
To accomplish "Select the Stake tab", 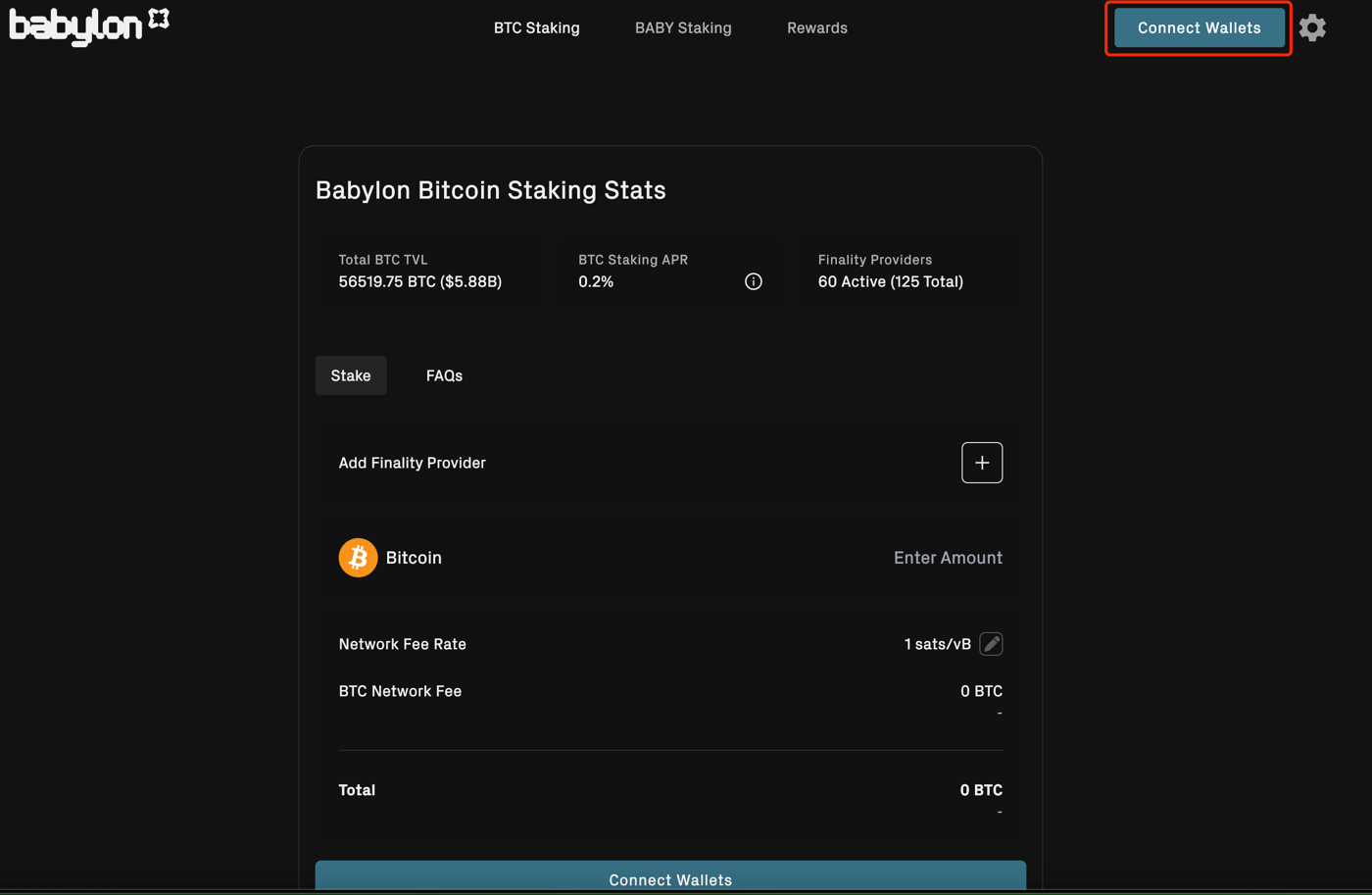I will [350, 375].
